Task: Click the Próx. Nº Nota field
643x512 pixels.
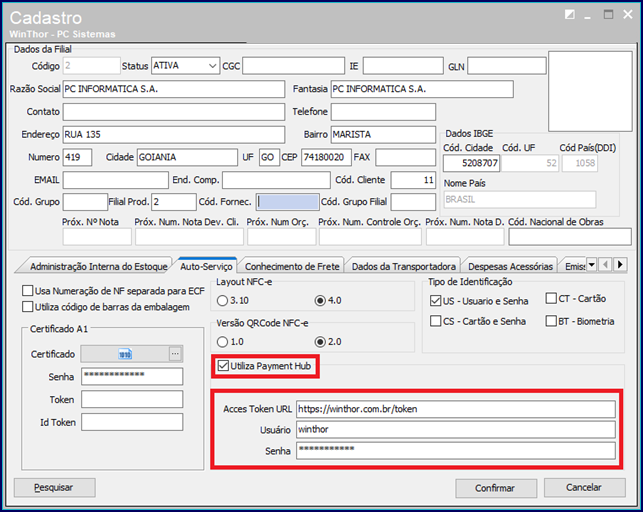Action: coord(97,237)
